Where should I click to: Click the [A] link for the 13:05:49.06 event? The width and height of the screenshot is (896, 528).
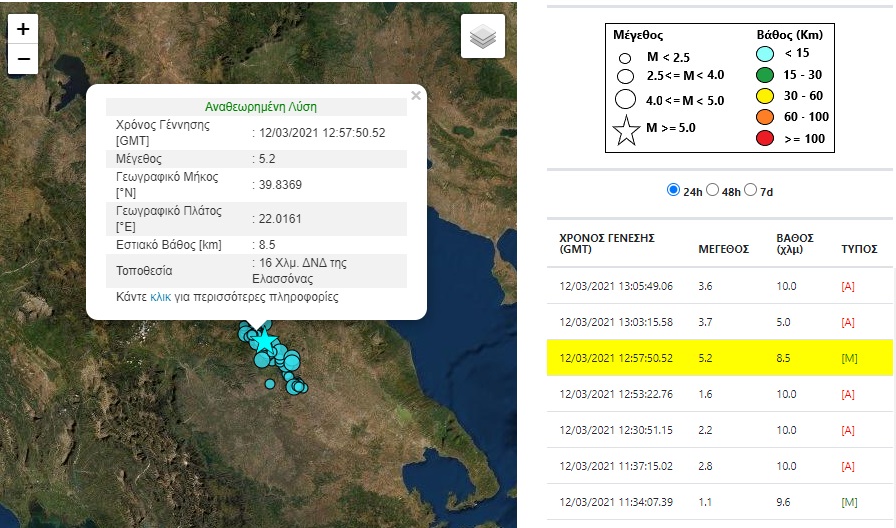pos(848,286)
